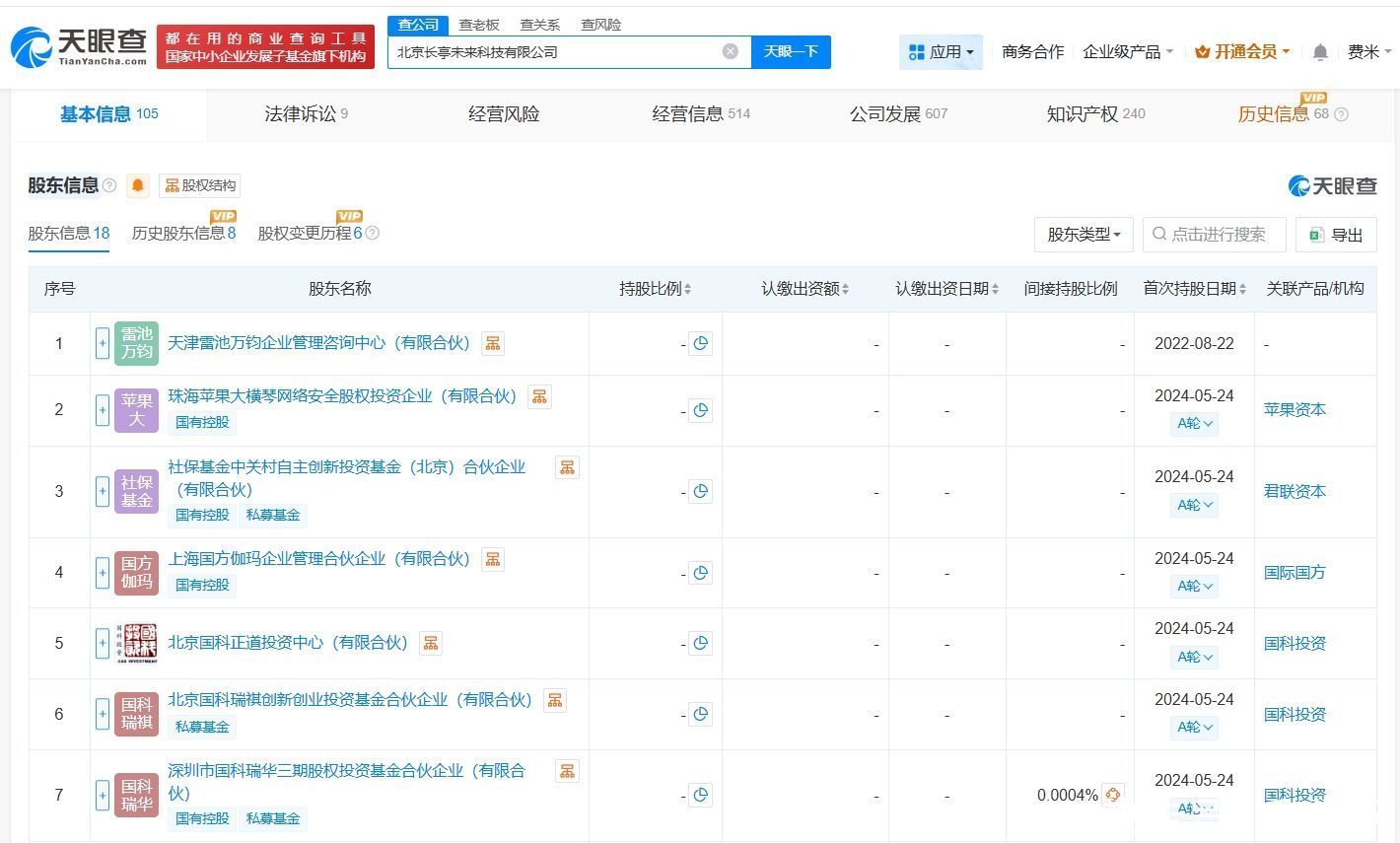The image size is (1400, 843).
Task: Click help icon next to 历史信息 tab
Action: (1341, 114)
